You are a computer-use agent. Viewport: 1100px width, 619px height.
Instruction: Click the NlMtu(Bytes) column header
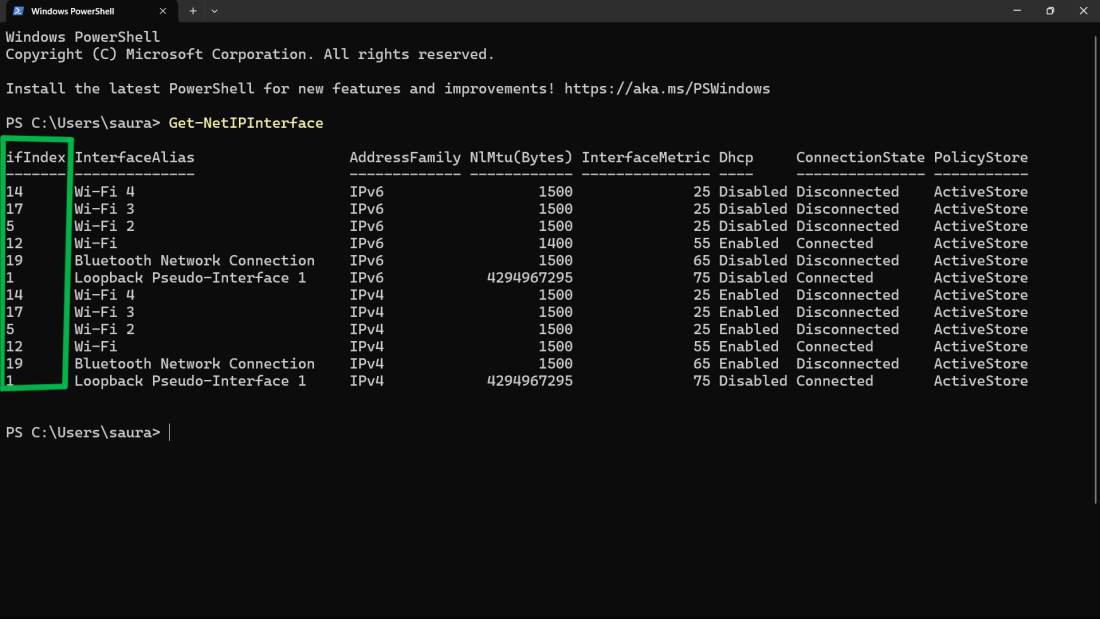(x=521, y=157)
